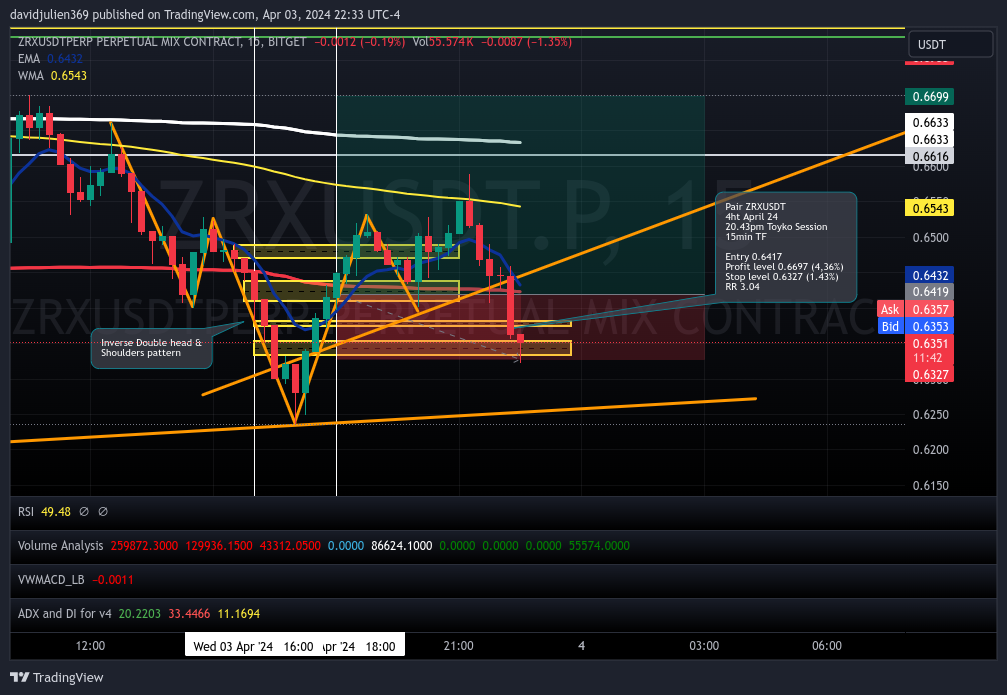Click the 03:00 time axis label

pyautogui.click(x=705, y=646)
